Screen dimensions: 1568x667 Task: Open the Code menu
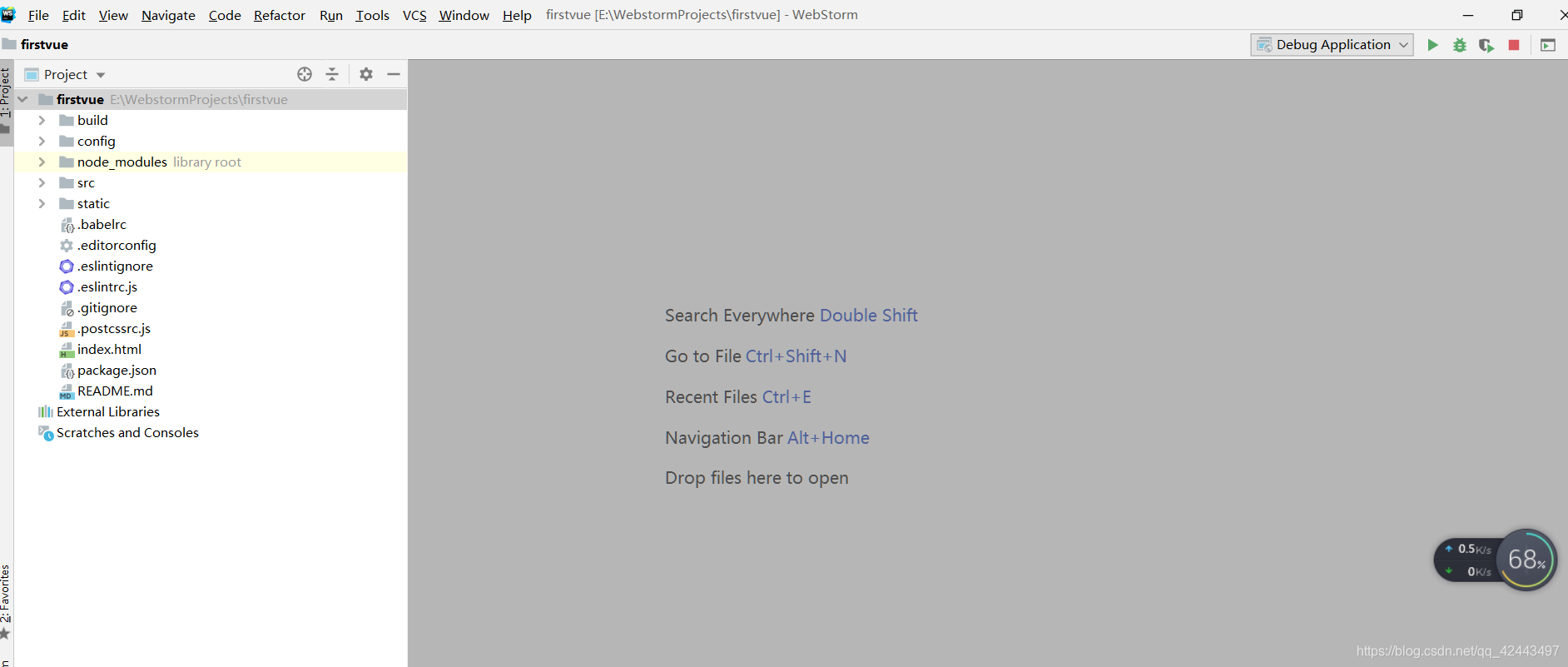tap(225, 15)
